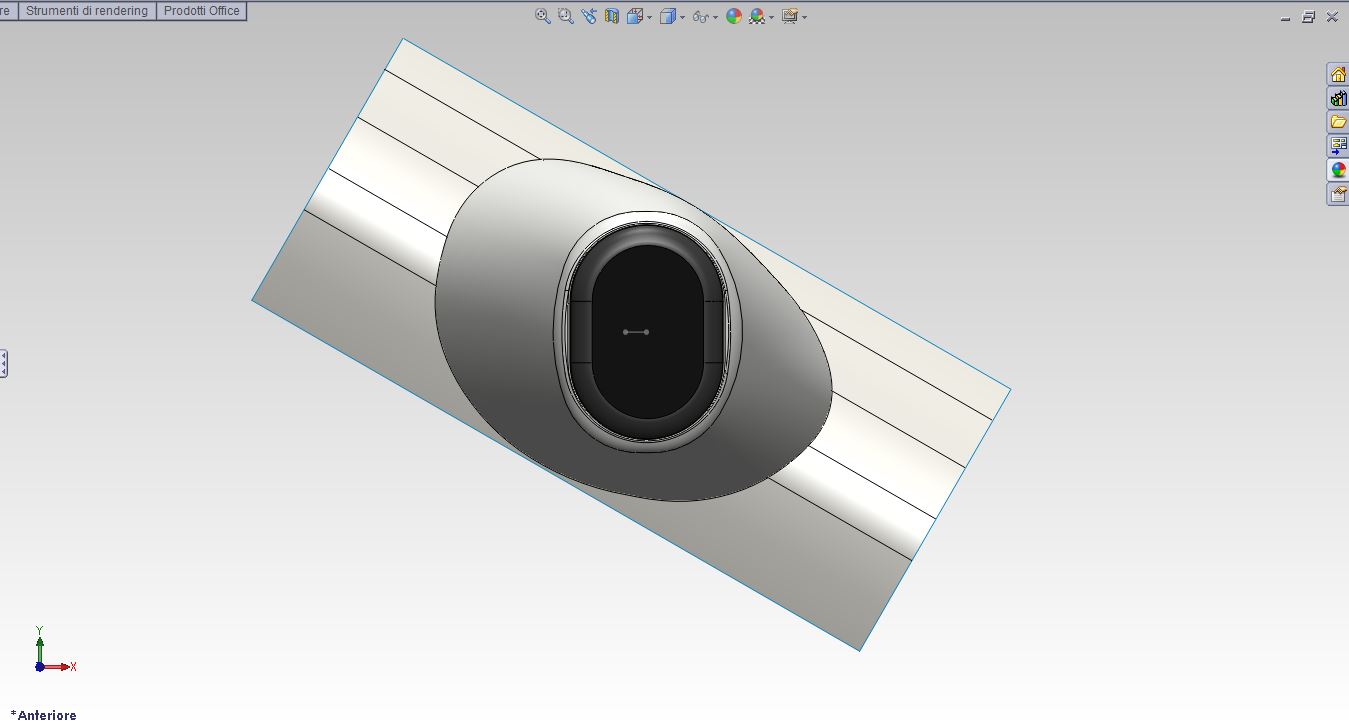Toggle the Section View tool

pyautogui.click(x=611, y=16)
